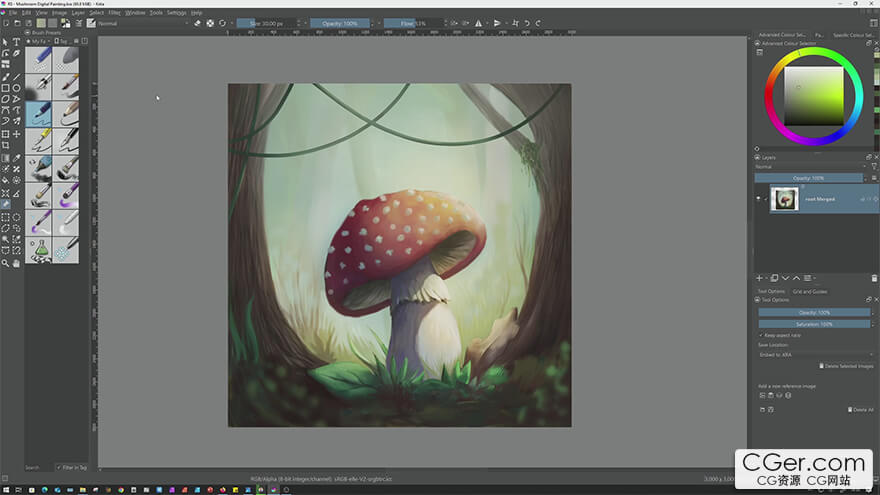Click the root Merged layer thumbnail
This screenshot has width=880, height=495.
pos(784,199)
